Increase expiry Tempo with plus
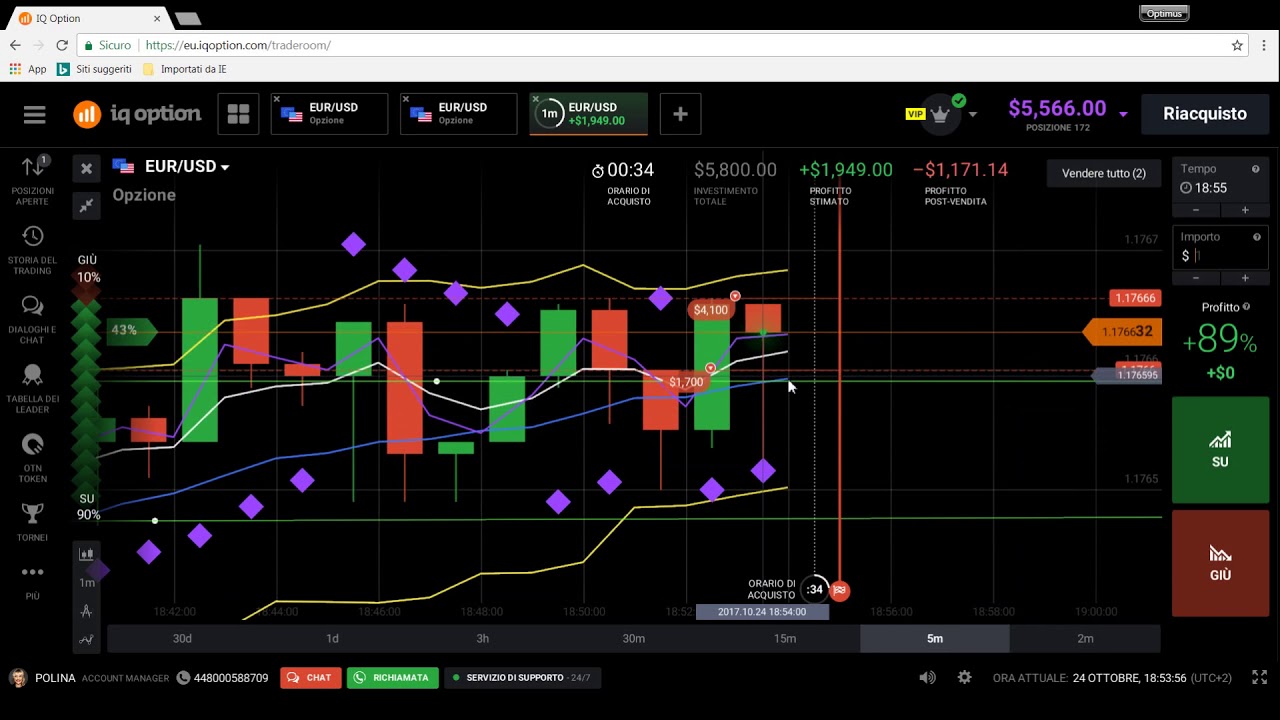The image size is (1280, 720). [x=1245, y=210]
